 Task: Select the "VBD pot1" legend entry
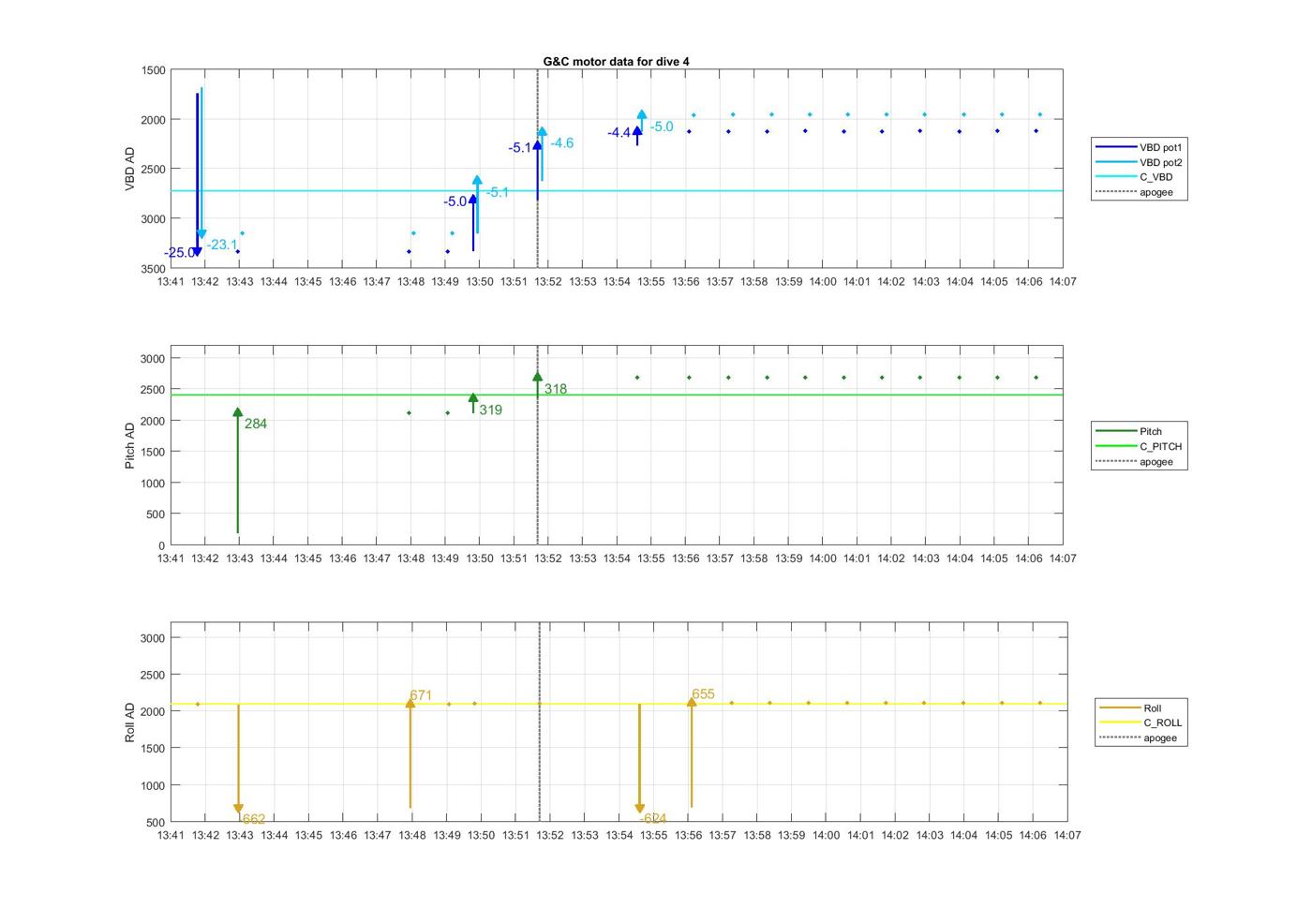(1140, 147)
